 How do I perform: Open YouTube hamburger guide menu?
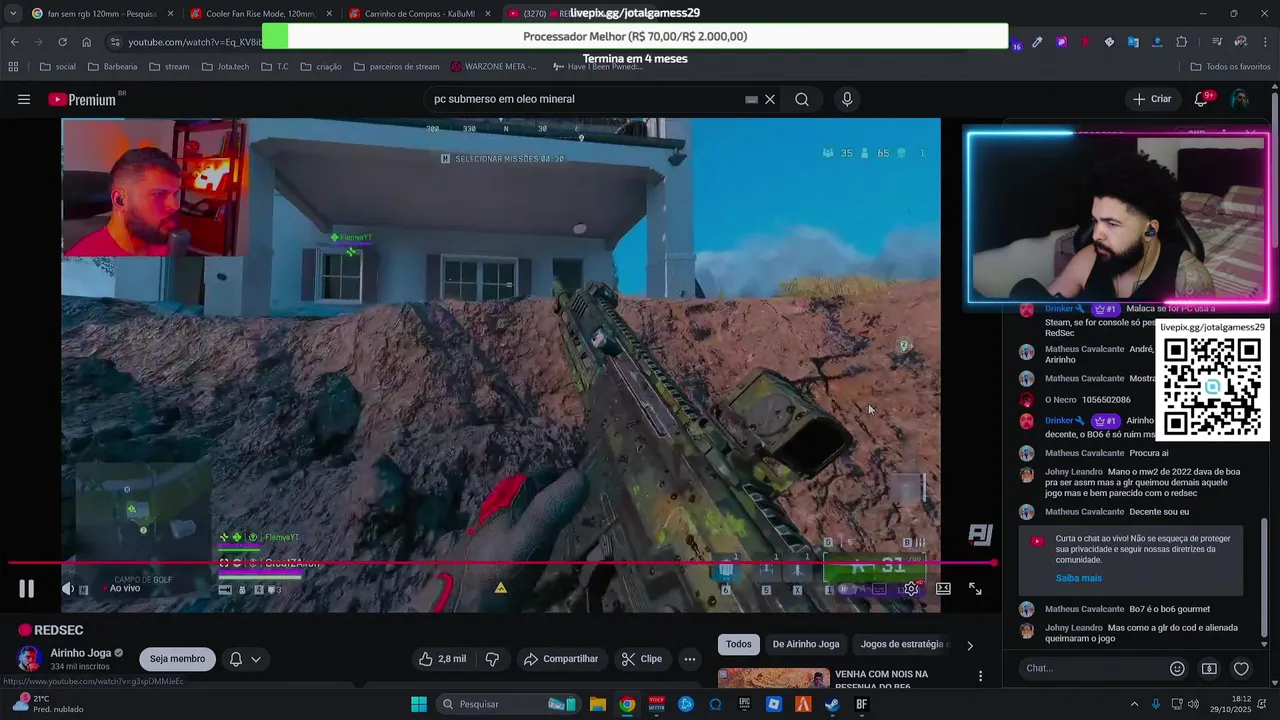click(x=24, y=99)
